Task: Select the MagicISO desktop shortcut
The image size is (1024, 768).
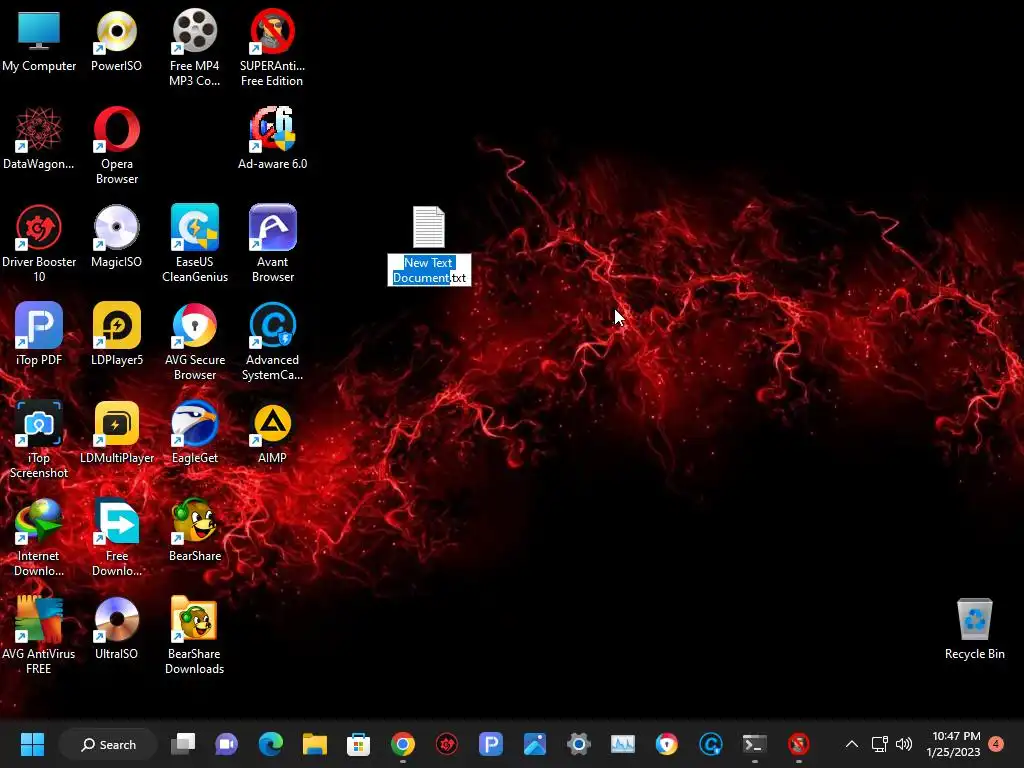Action: pyautogui.click(x=116, y=236)
